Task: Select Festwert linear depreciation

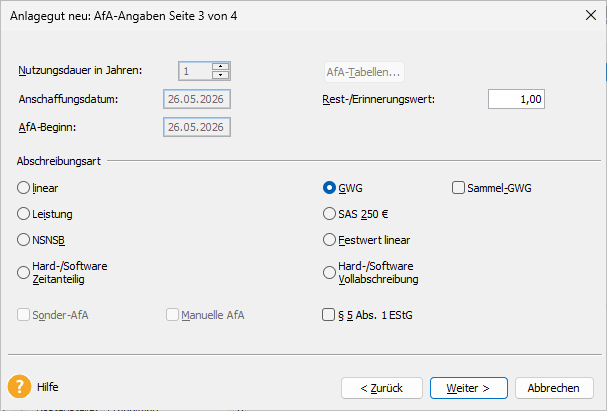Action: pos(330,240)
